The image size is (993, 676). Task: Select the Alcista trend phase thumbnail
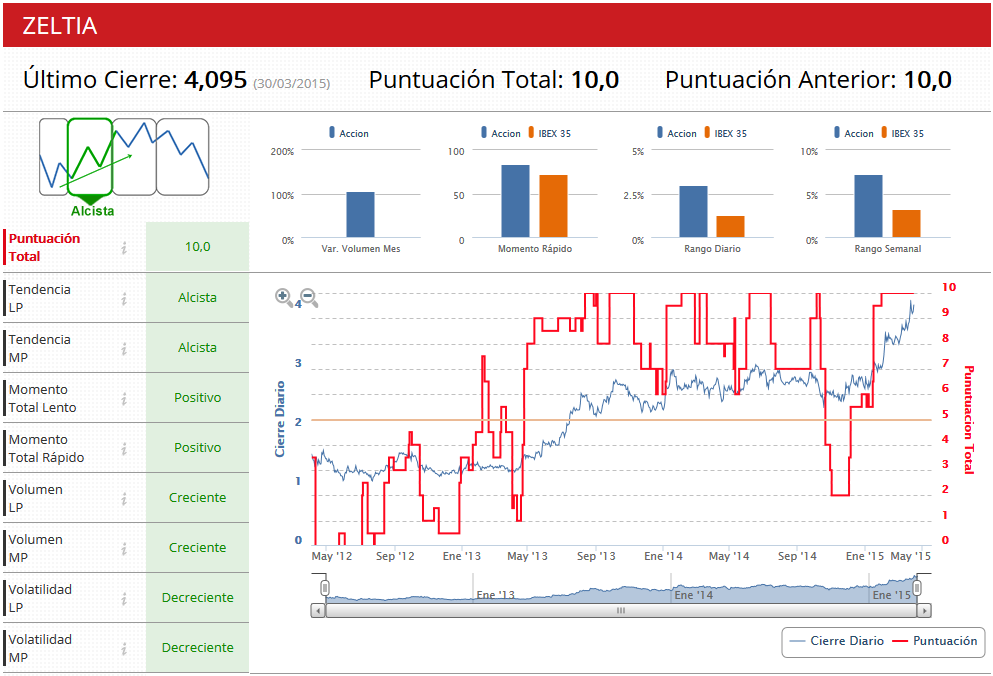[x=90, y=156]
